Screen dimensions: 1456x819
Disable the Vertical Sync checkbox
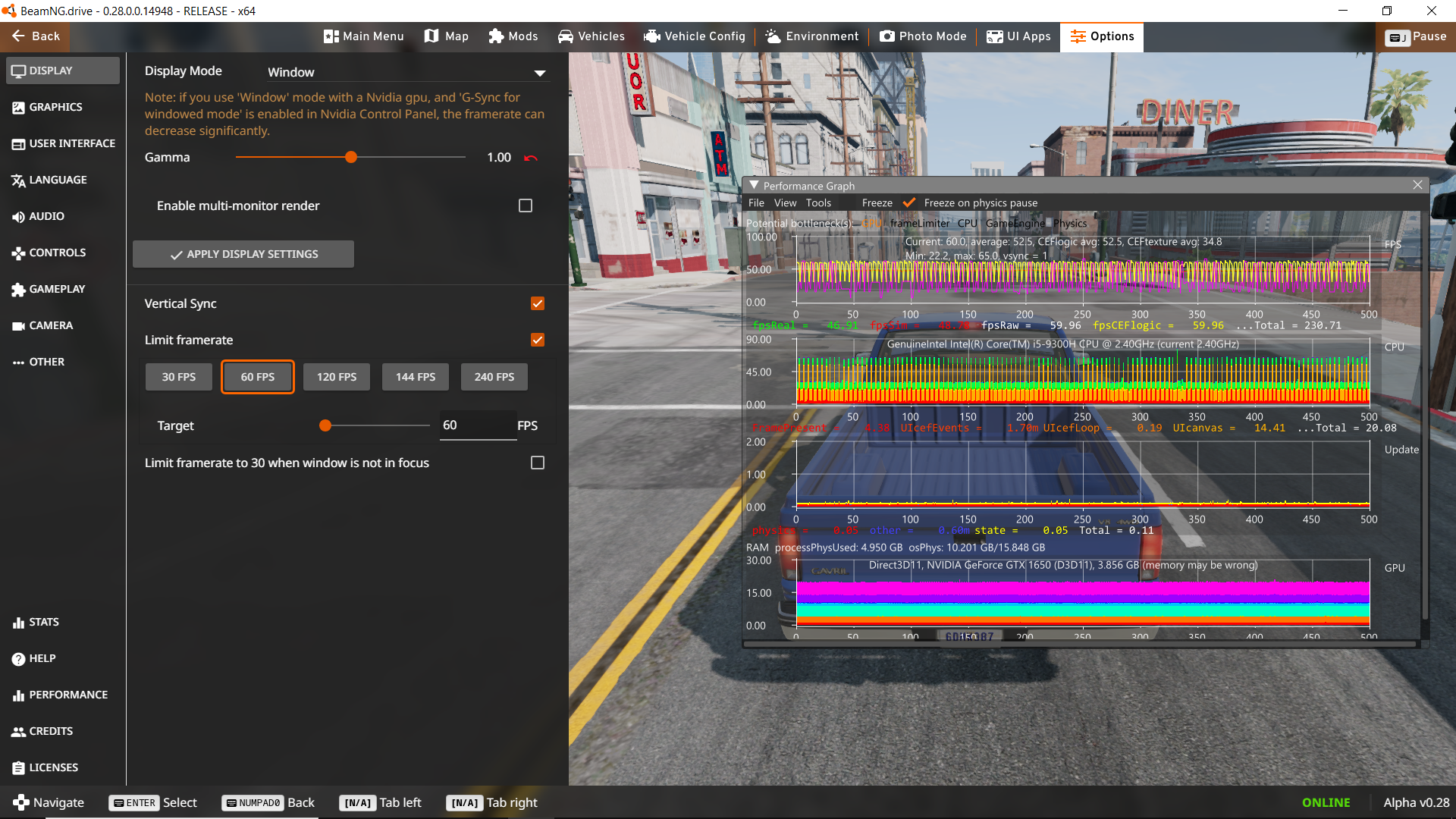point(538,303)
